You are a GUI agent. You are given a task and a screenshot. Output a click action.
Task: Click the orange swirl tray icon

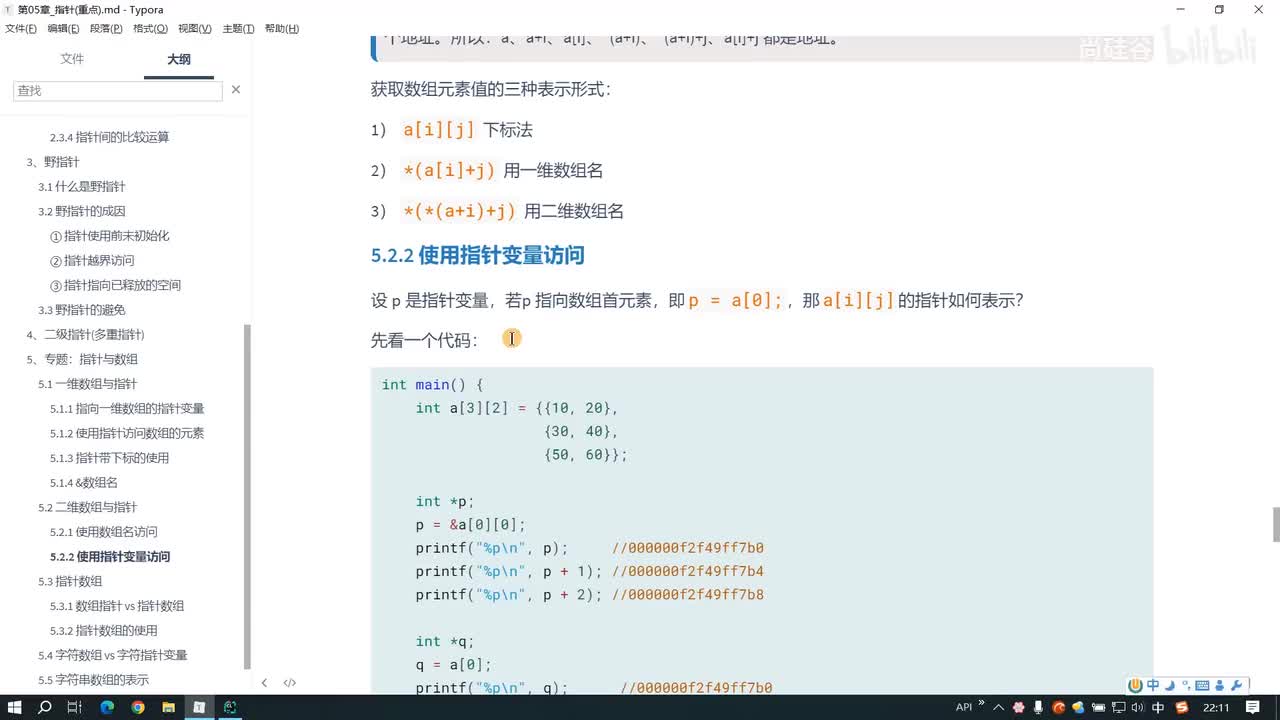point(1058,707)
